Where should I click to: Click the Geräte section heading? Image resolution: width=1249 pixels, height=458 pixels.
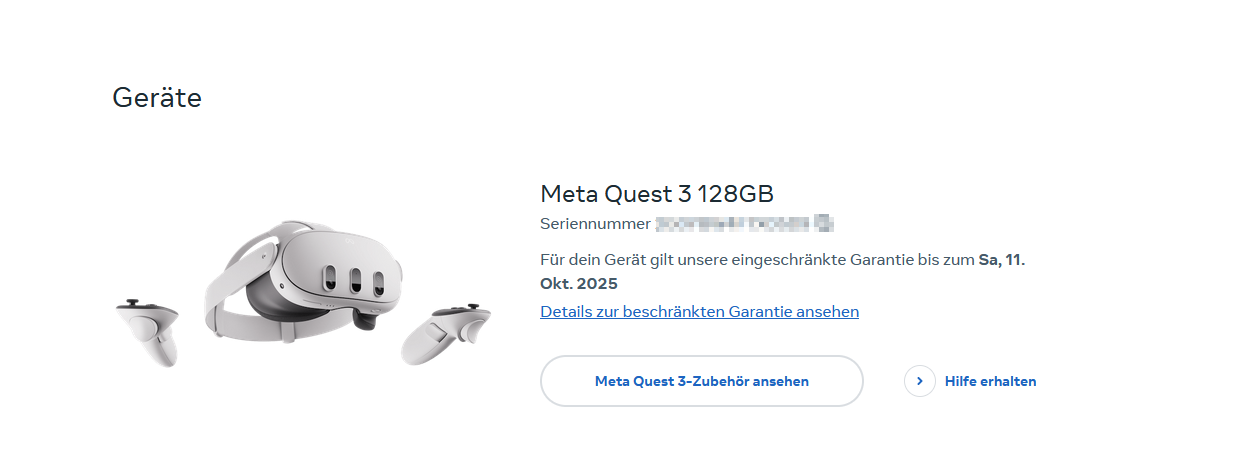pos(157,98)
